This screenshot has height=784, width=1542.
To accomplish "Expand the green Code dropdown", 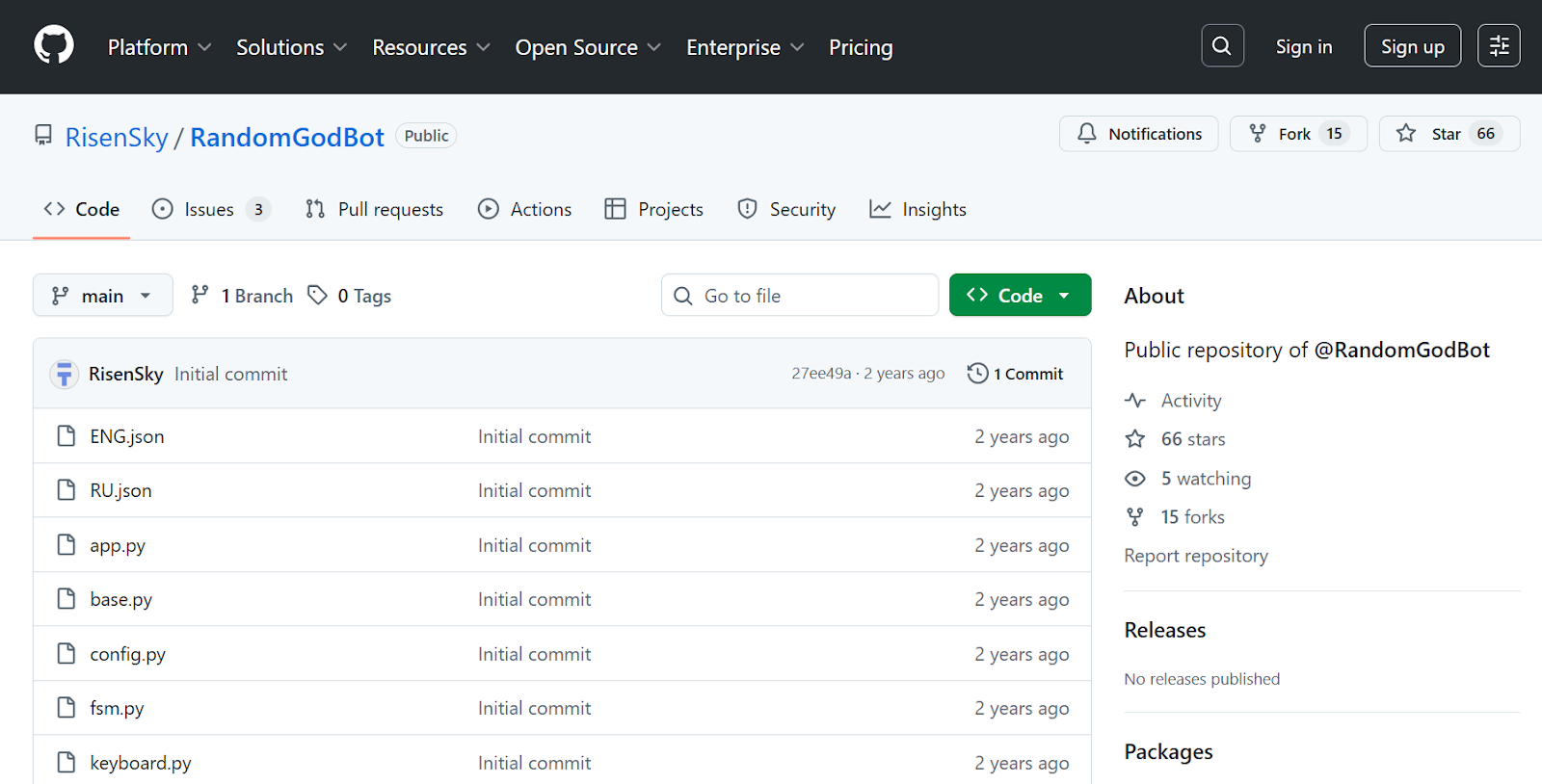I will pyautogui.click(x=1020, y=296).
